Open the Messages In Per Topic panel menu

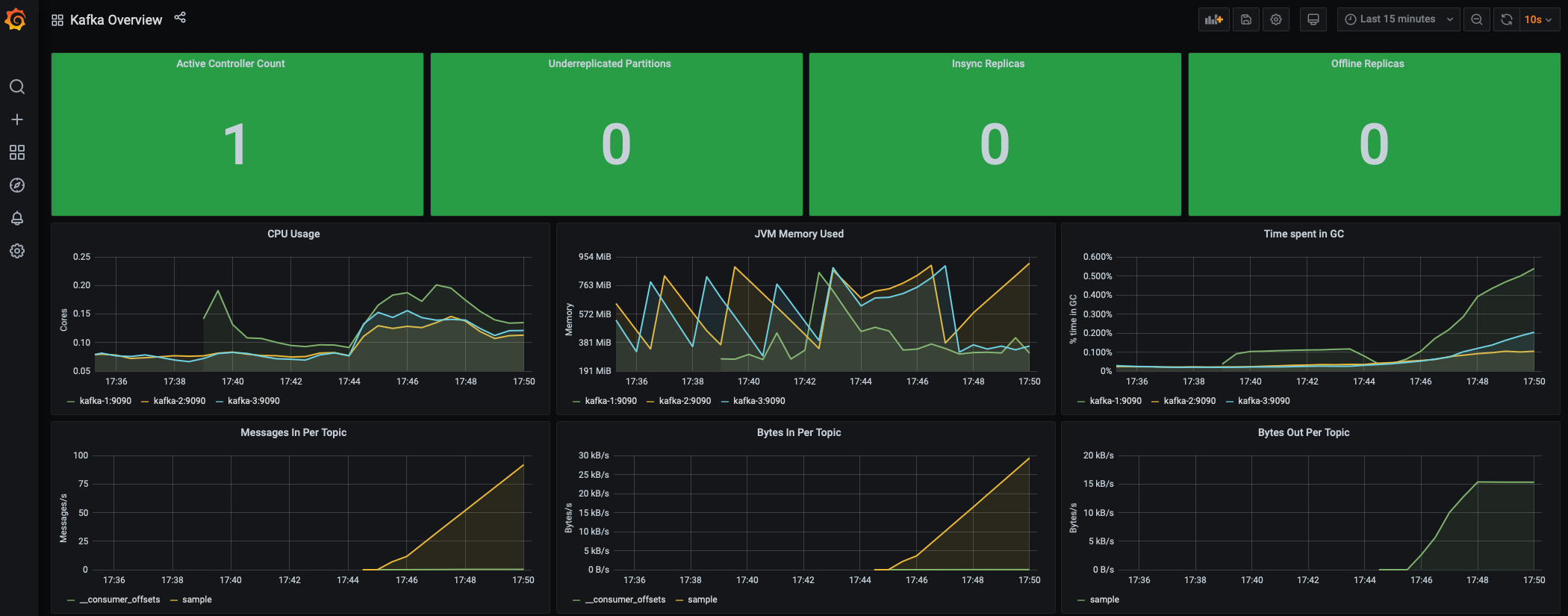coord(293,432)
